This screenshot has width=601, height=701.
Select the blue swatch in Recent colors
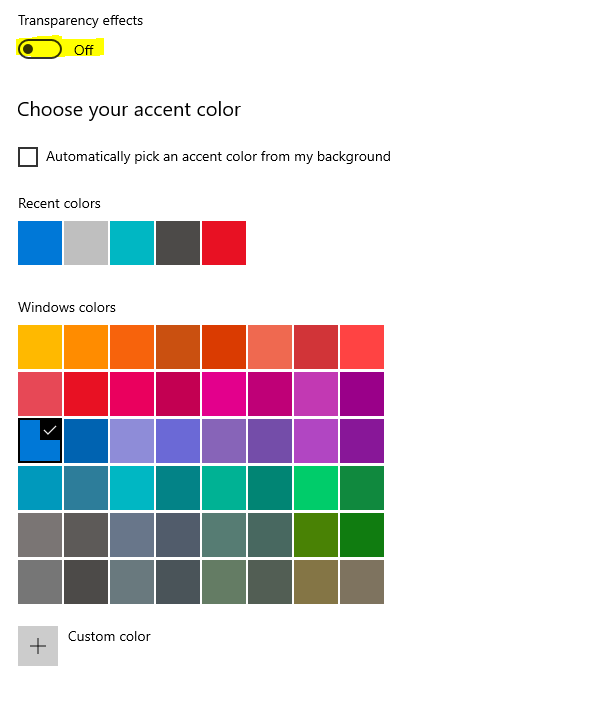click(x=40, y=243)
